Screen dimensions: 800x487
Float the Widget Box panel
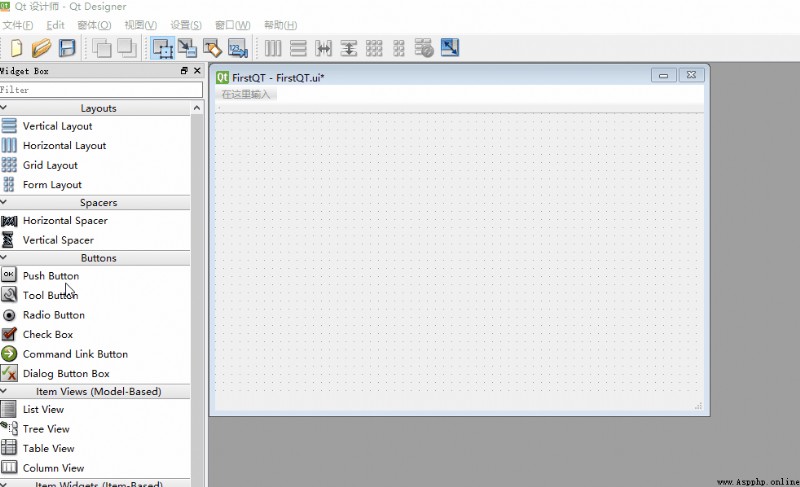tap(184, 71)
